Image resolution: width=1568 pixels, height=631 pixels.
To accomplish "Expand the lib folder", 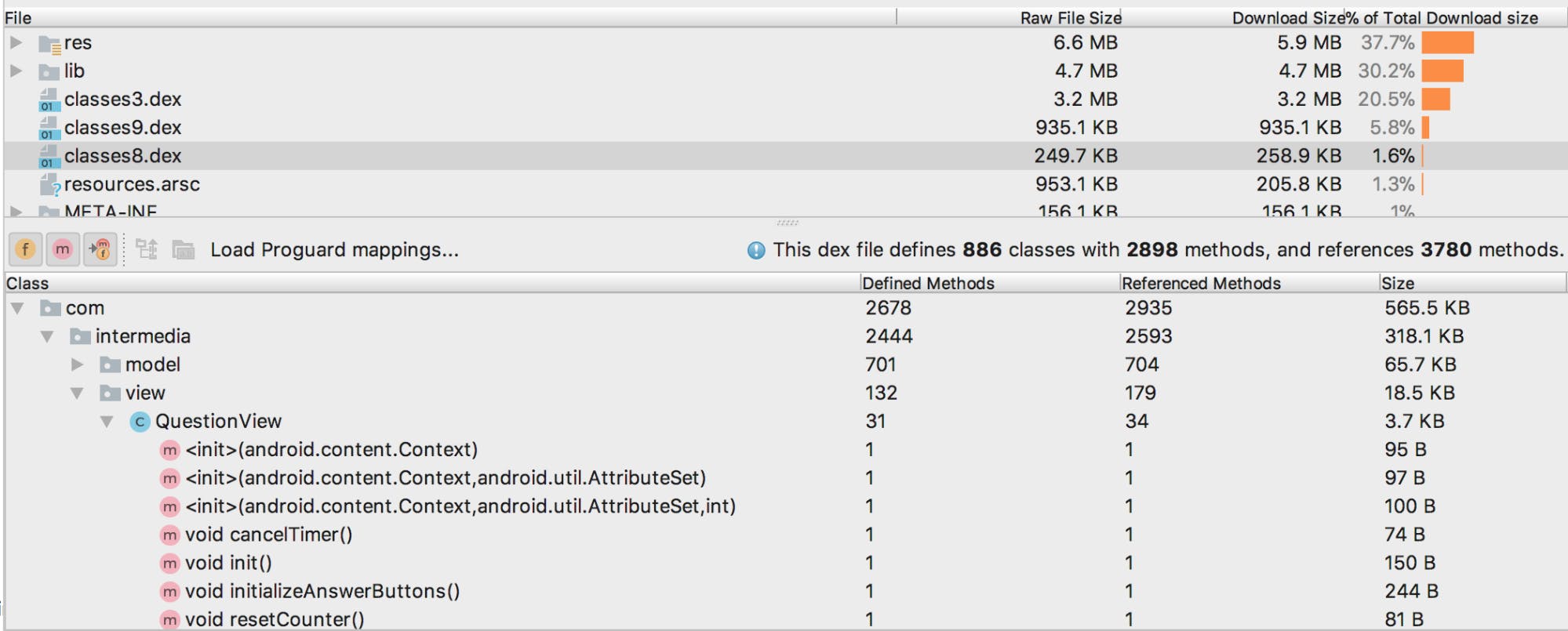I will coord(16,71).
